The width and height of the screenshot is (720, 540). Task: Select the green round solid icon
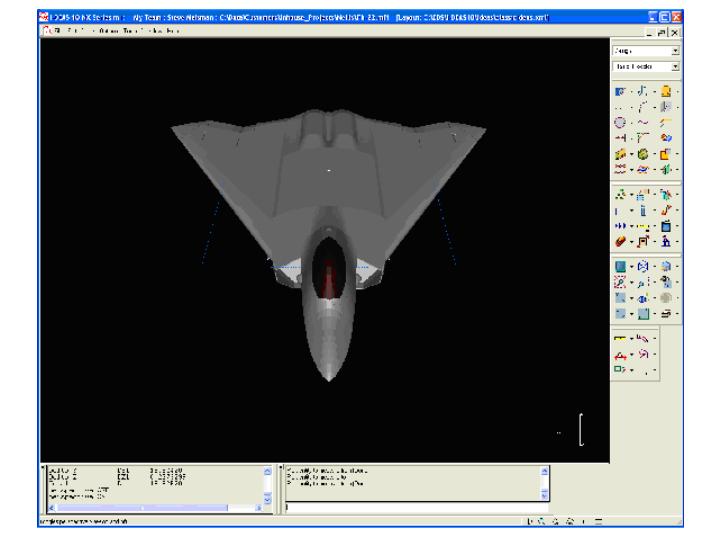(643, 154)
